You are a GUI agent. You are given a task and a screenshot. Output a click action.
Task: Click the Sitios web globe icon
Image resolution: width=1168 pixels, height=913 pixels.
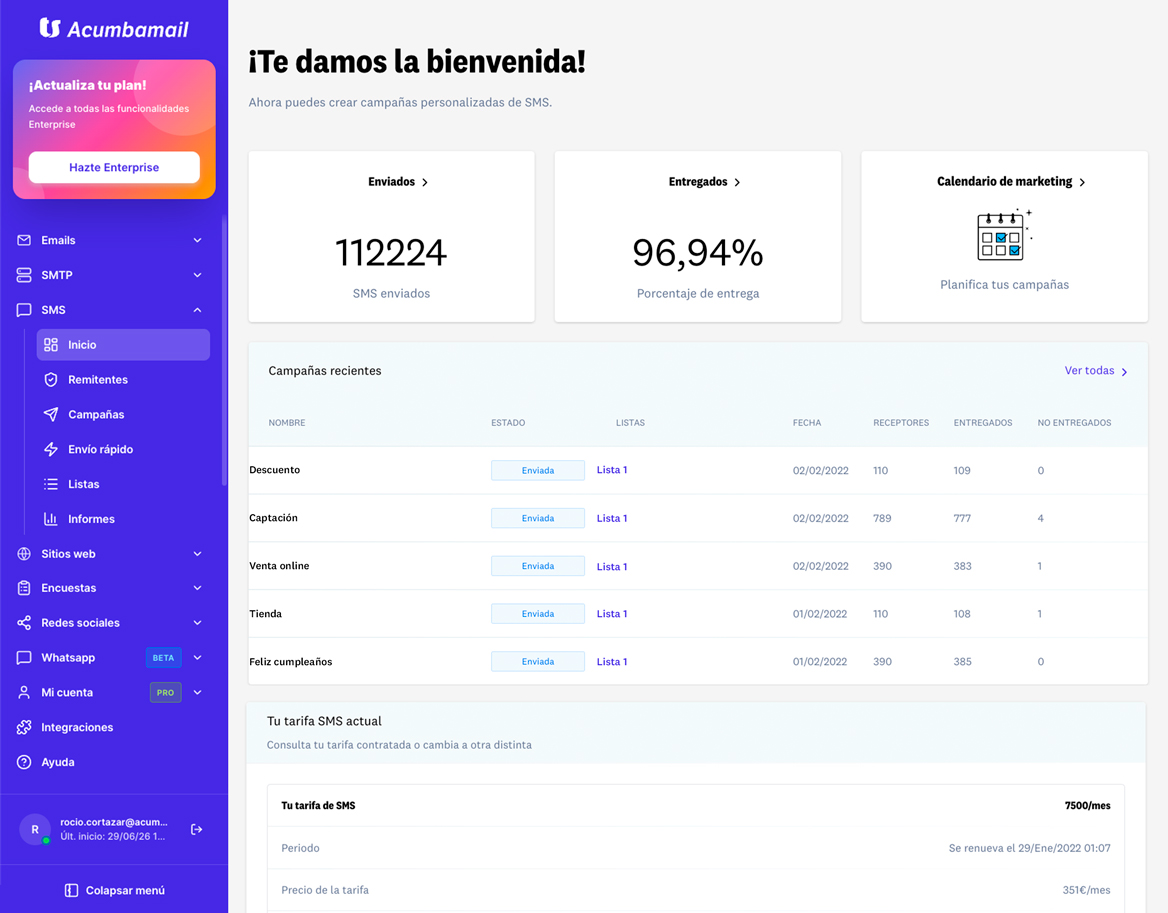point(24,553)
